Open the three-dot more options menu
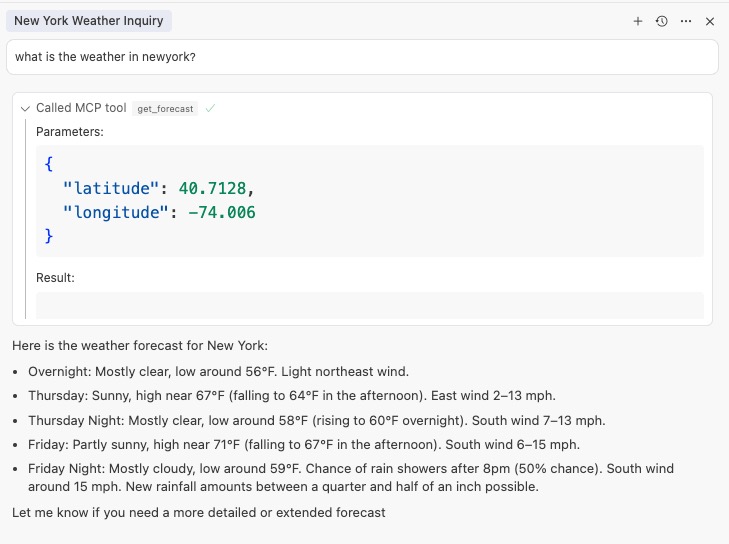The height and width of the screenshot is (544, 729). pyautogui.click(x=686, y=21)
